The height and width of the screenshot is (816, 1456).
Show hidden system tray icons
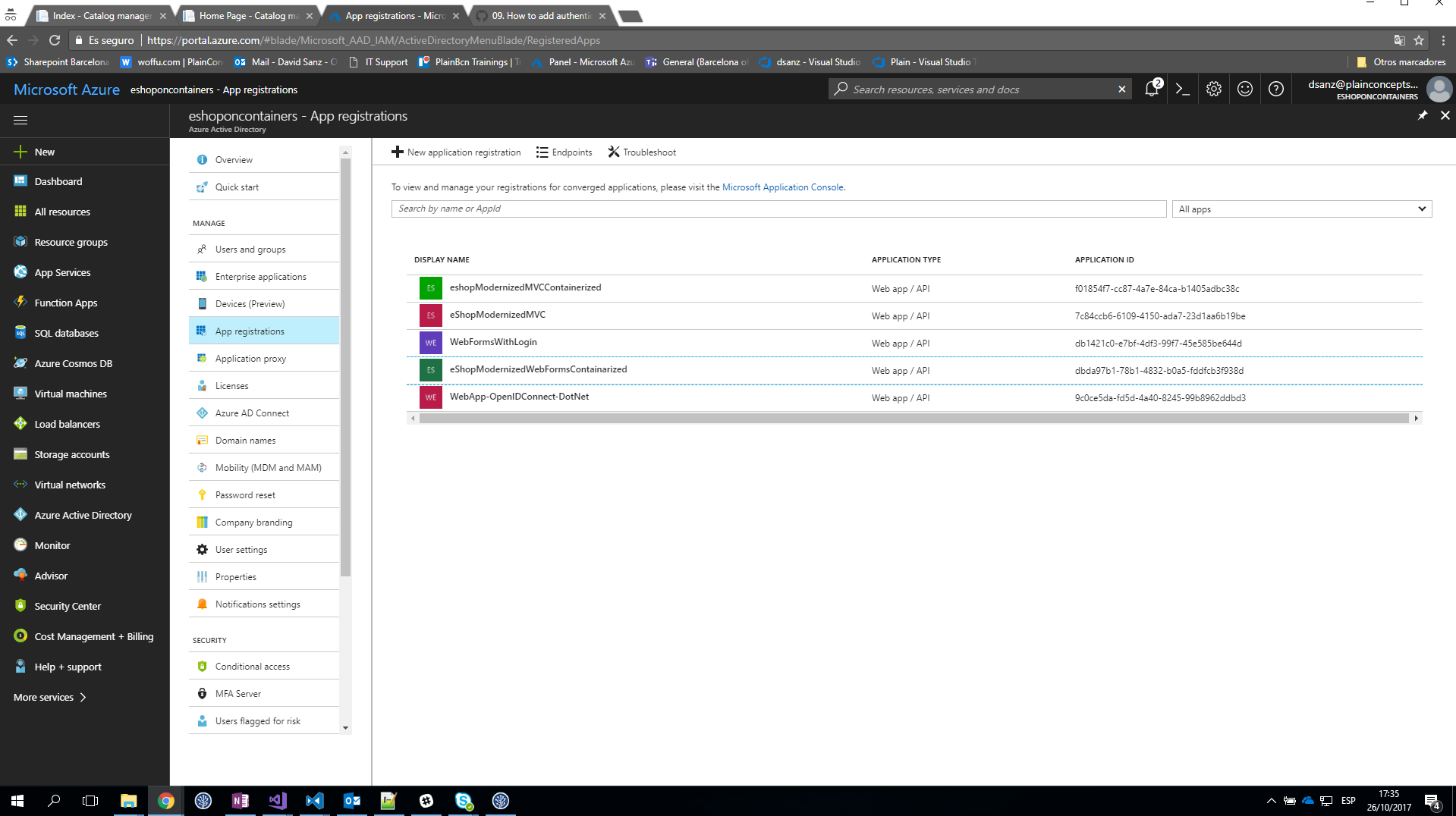1271,801
